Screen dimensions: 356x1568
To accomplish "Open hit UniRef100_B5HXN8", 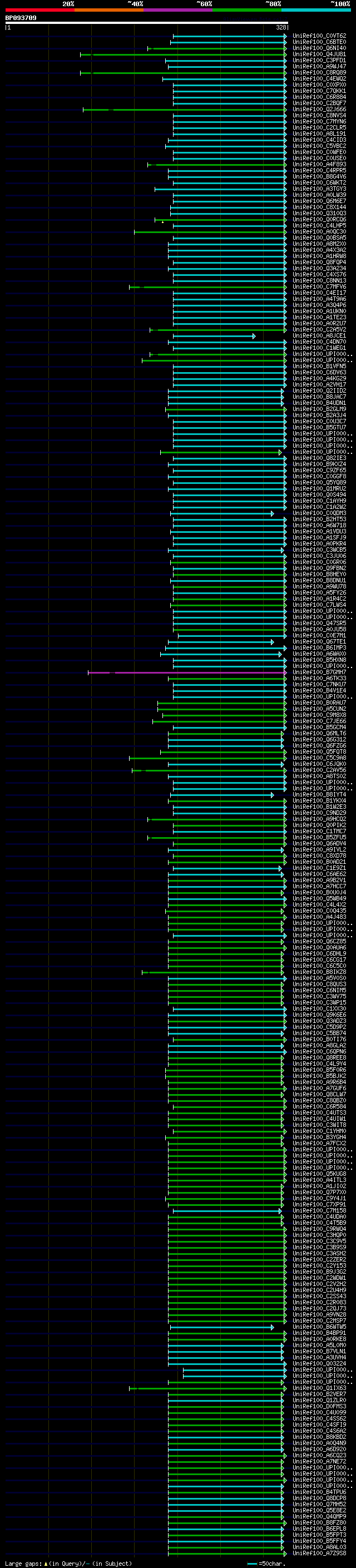I will pos(319,660).
